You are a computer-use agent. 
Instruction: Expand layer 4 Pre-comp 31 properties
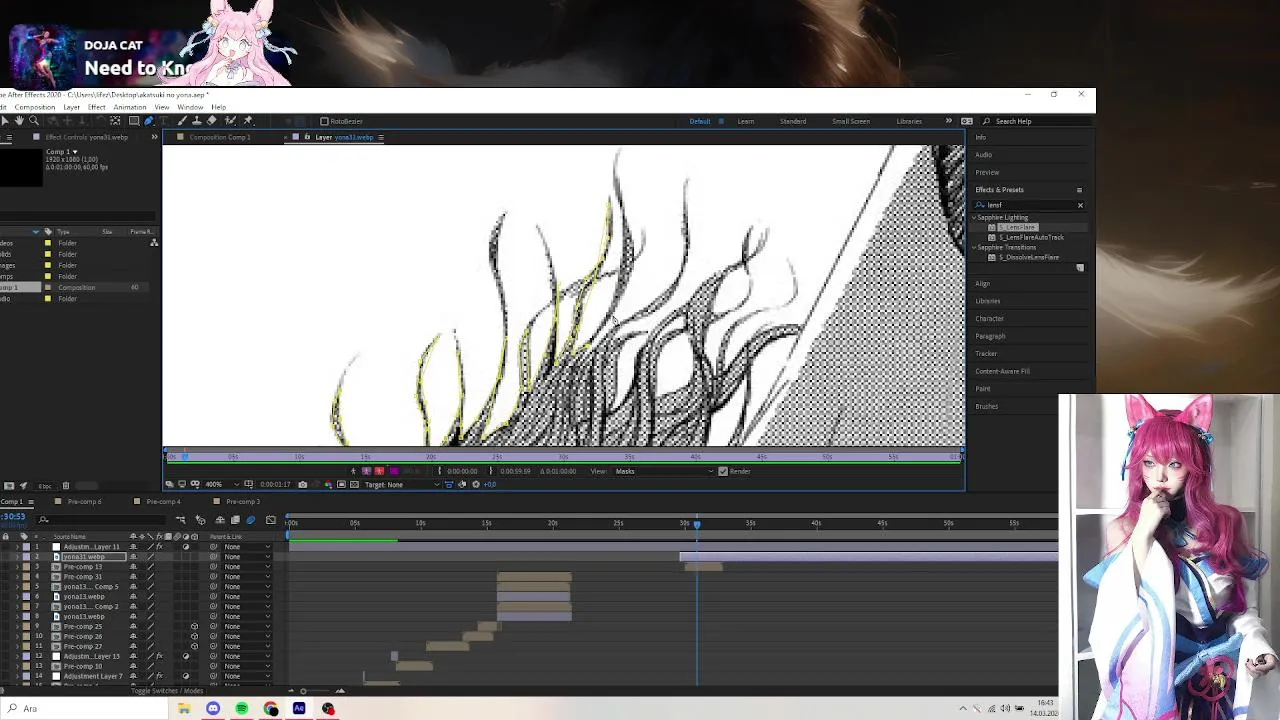[17, 576]
